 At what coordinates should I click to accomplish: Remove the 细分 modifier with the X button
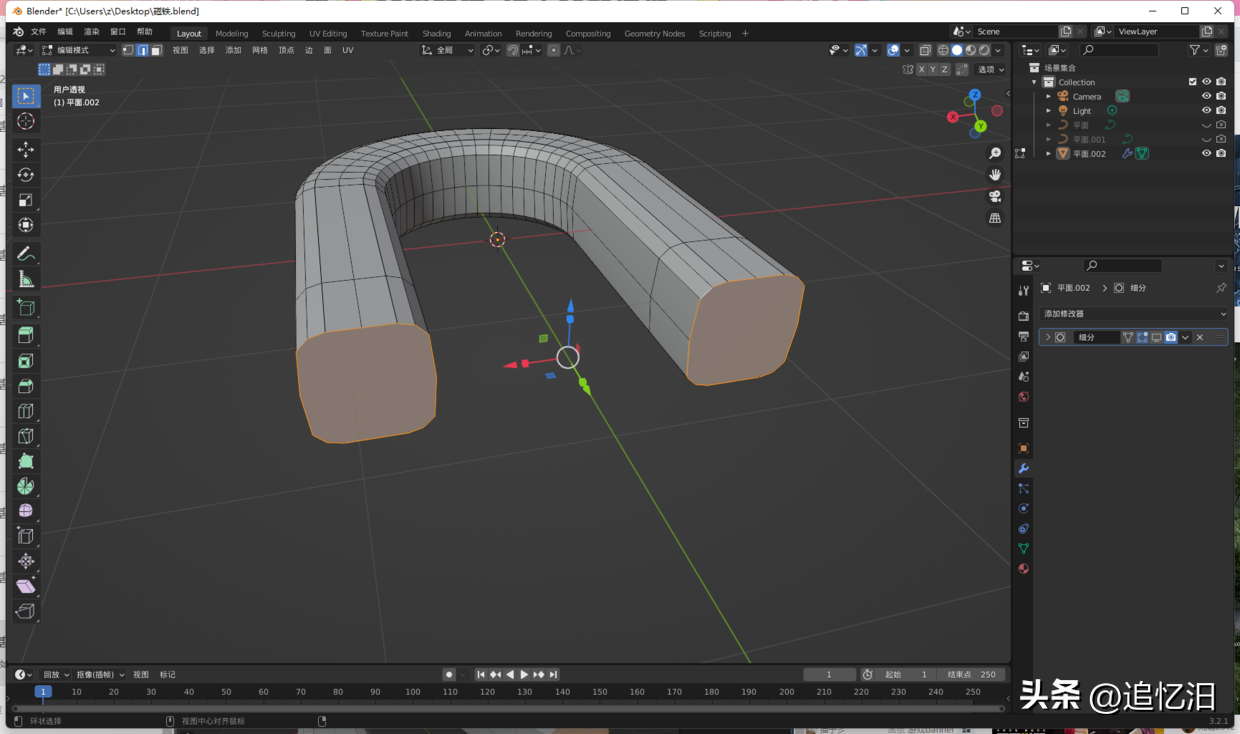pos(1198,337)
